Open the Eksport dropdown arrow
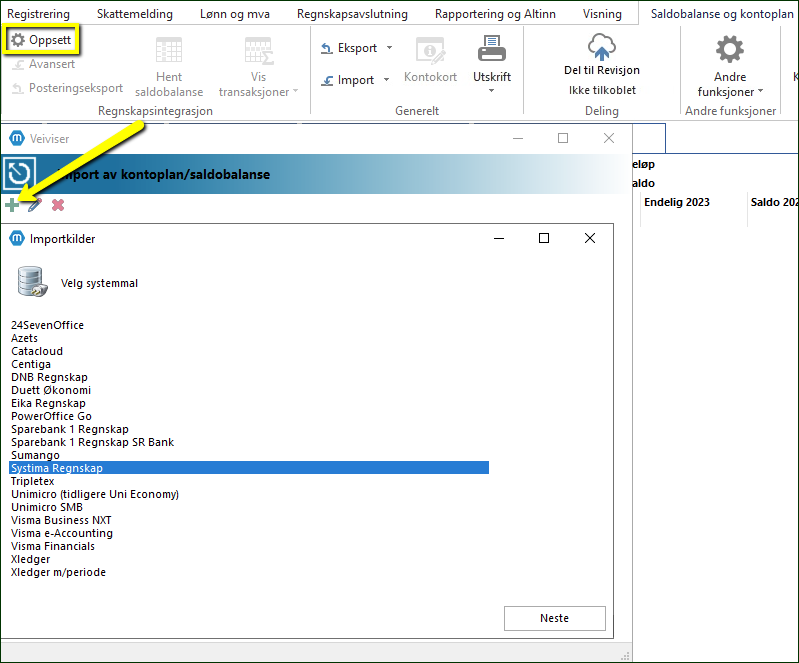The width and height of the screenshot is (799, 663). click(389, 48)
